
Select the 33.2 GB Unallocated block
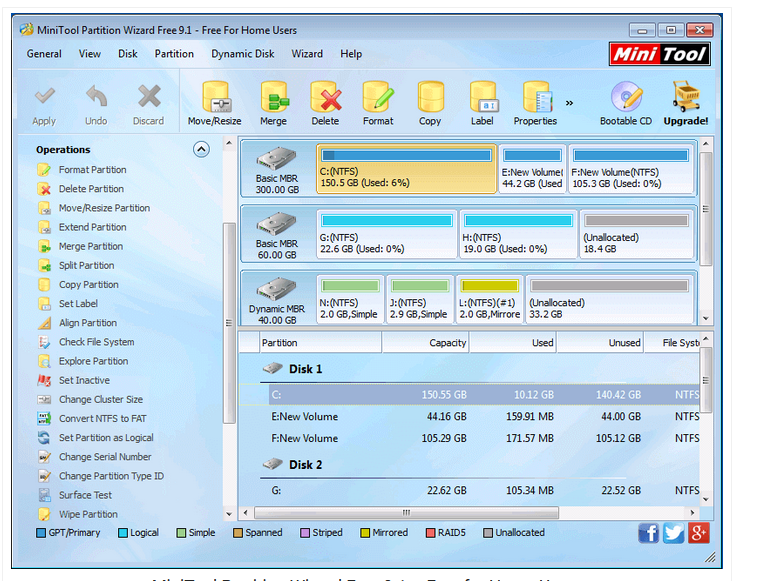(609, 299)
